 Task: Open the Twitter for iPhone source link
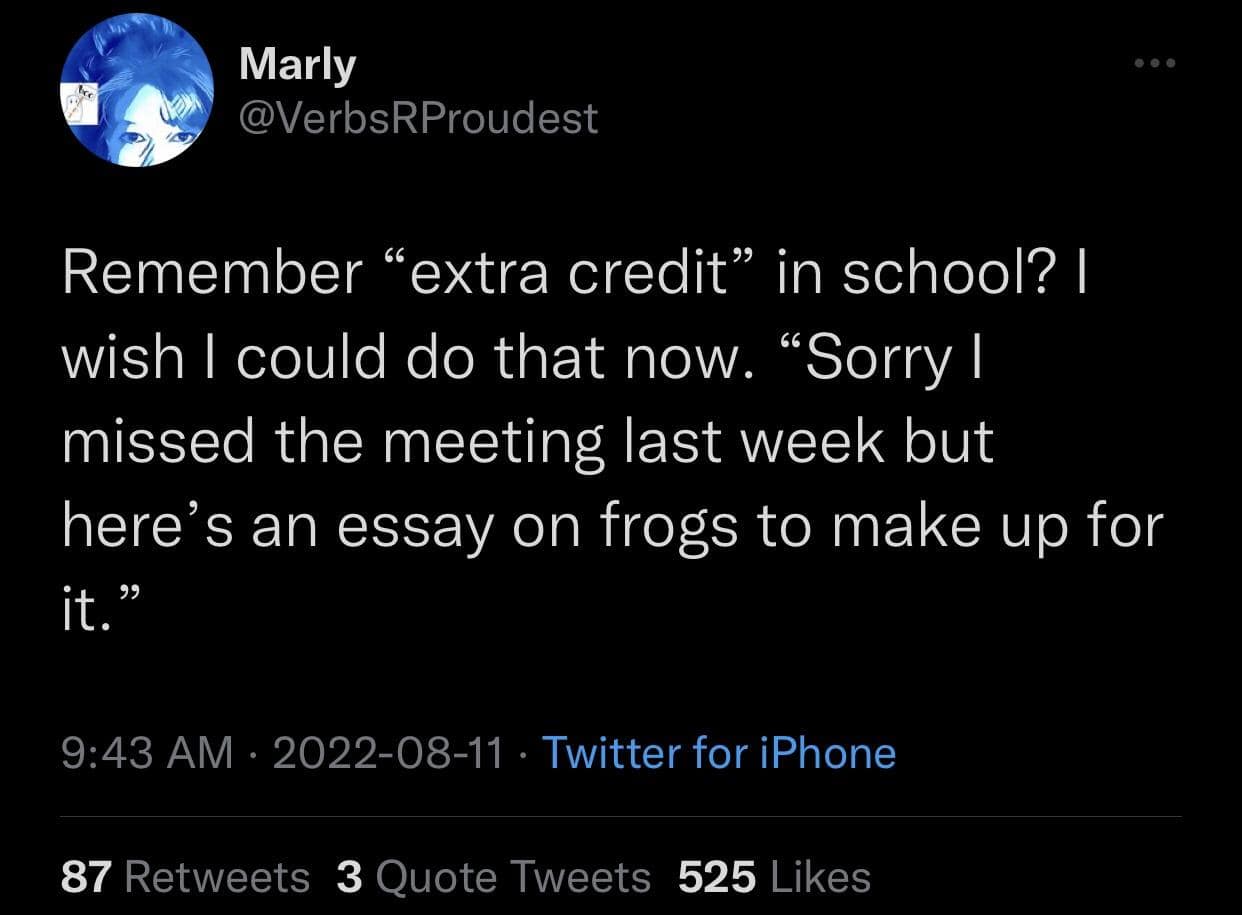[x=718, y=752]
